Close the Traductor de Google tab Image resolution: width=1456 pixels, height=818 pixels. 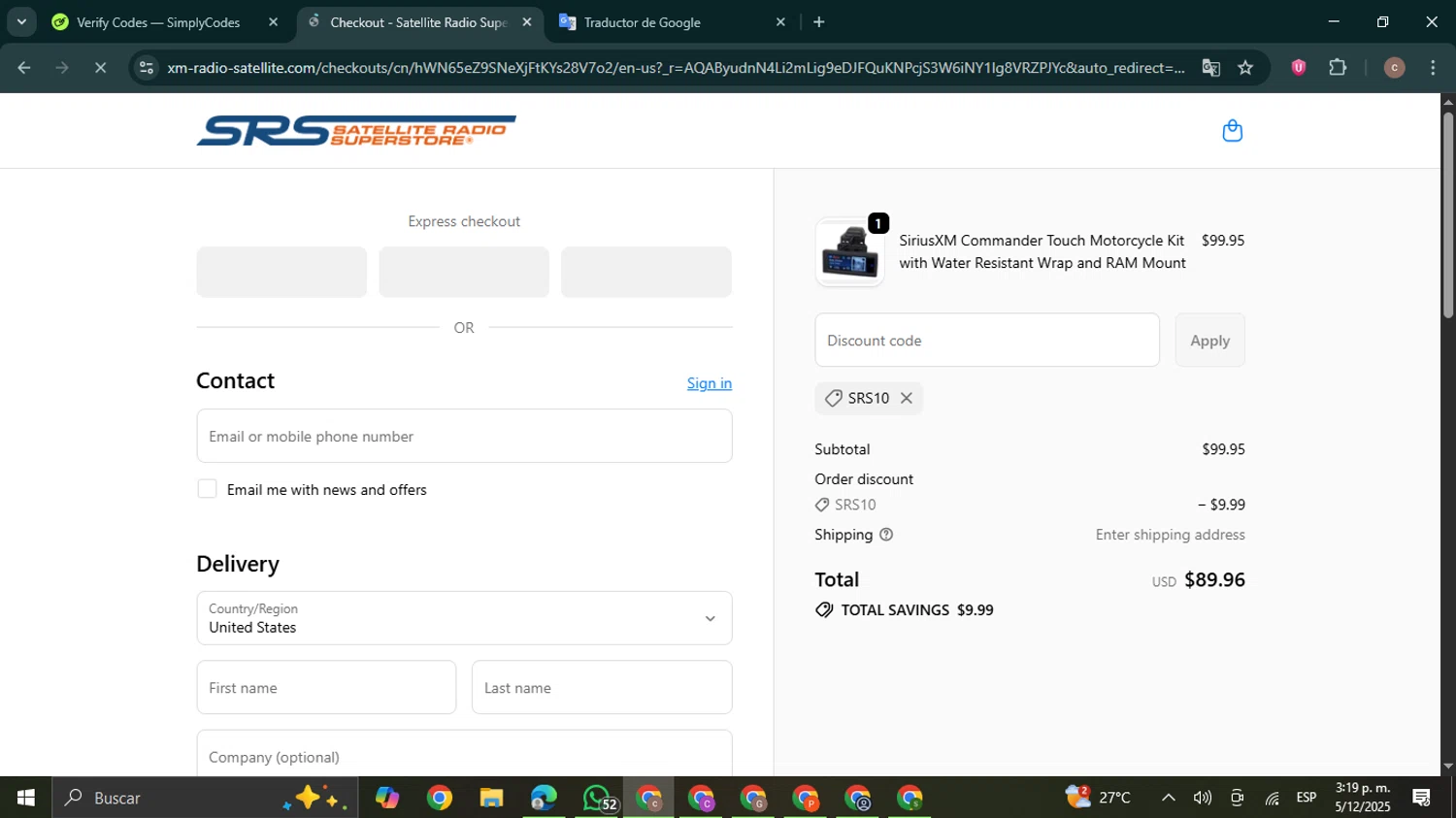[x=780, y=22]
